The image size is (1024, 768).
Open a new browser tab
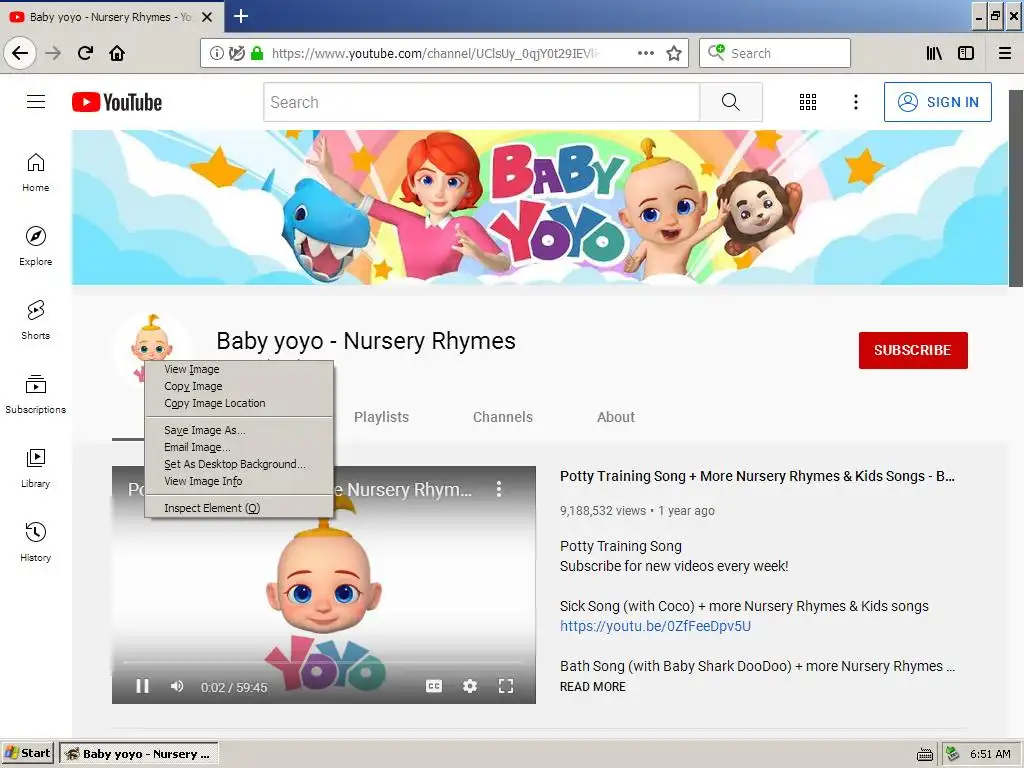tap(240, 16)
